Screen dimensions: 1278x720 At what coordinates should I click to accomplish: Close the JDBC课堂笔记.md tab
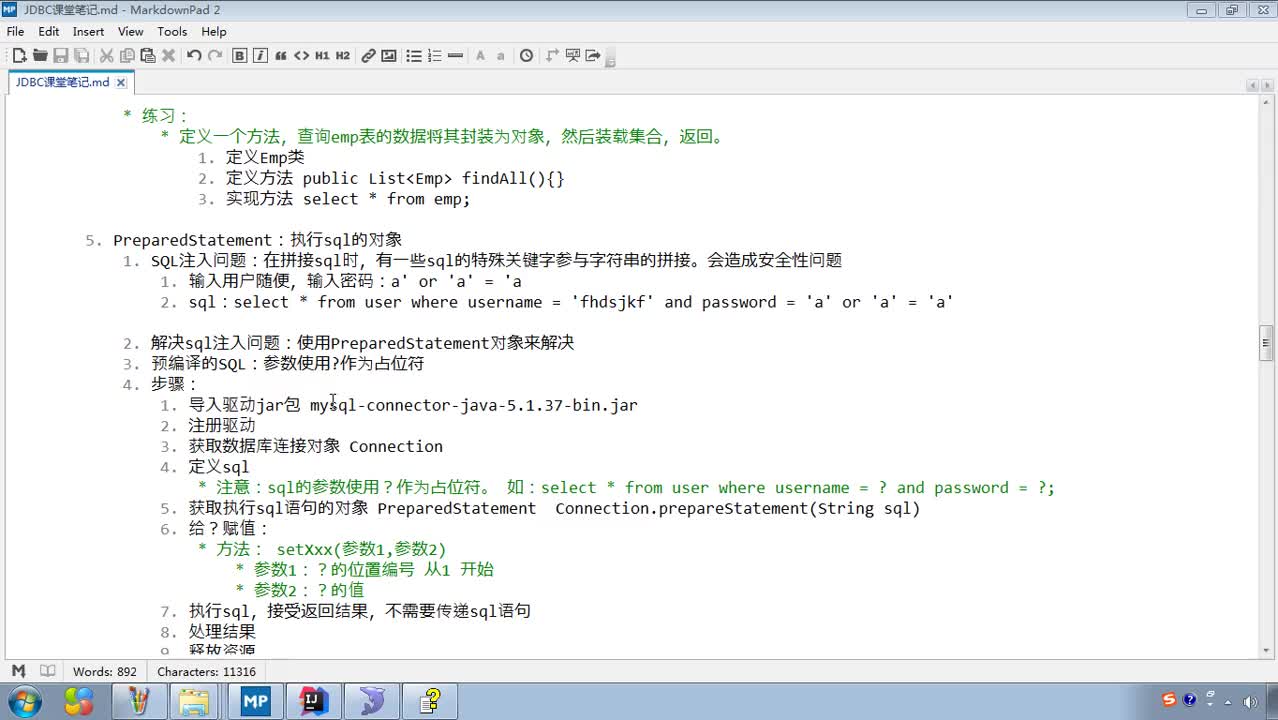point(121,83)
